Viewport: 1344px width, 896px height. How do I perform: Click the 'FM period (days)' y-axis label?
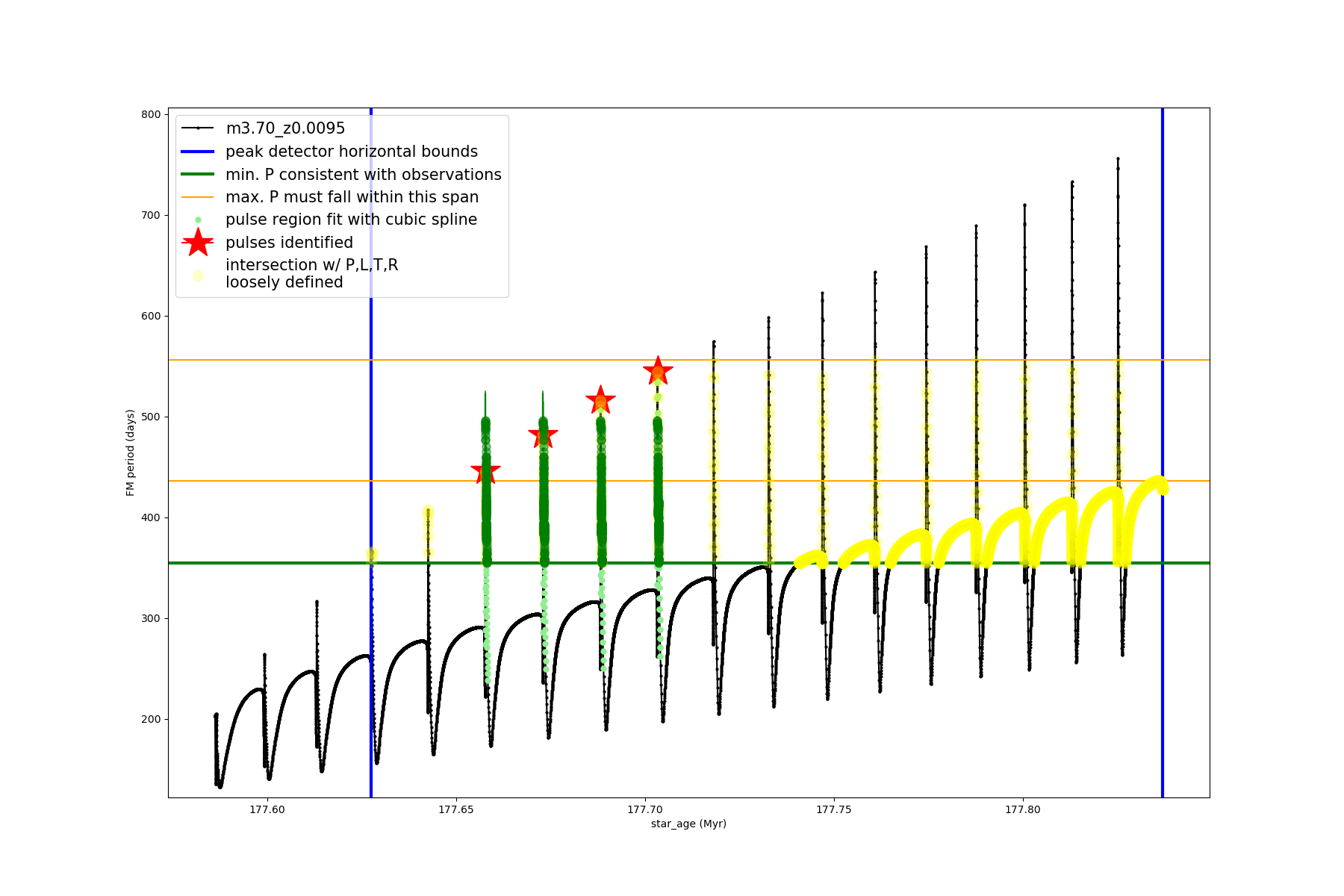click(x=131, y=452)
